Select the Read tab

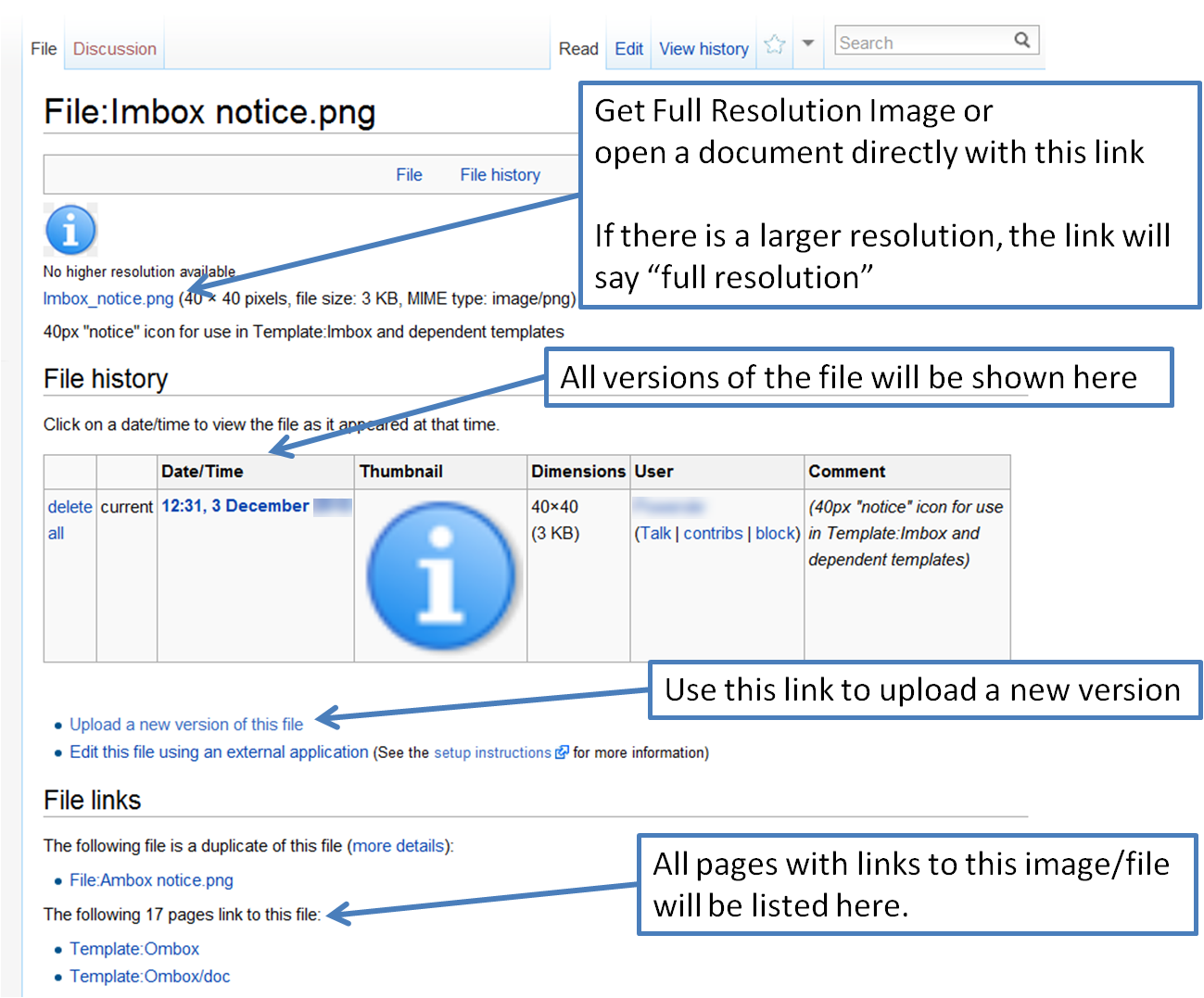[578, 49]
